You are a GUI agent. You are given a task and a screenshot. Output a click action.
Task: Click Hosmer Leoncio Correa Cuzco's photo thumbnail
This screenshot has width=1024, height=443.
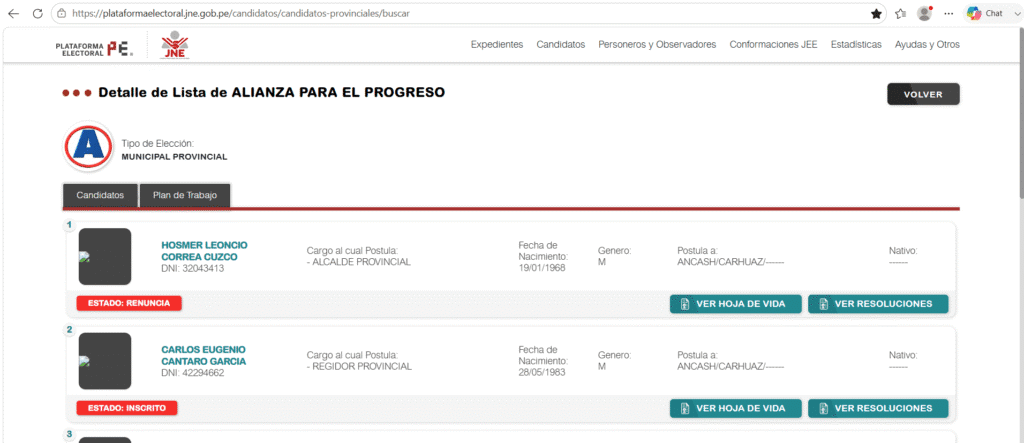pos(104,256)
